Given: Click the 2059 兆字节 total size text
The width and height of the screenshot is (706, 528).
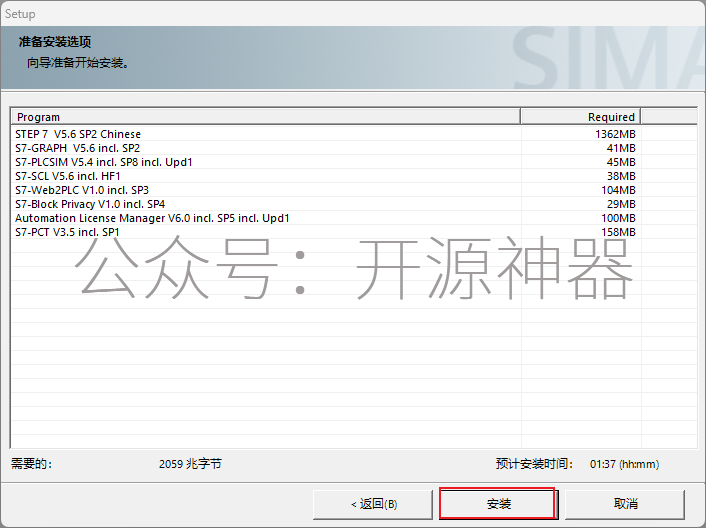Looking at the screenshot, I should [190, 464].
